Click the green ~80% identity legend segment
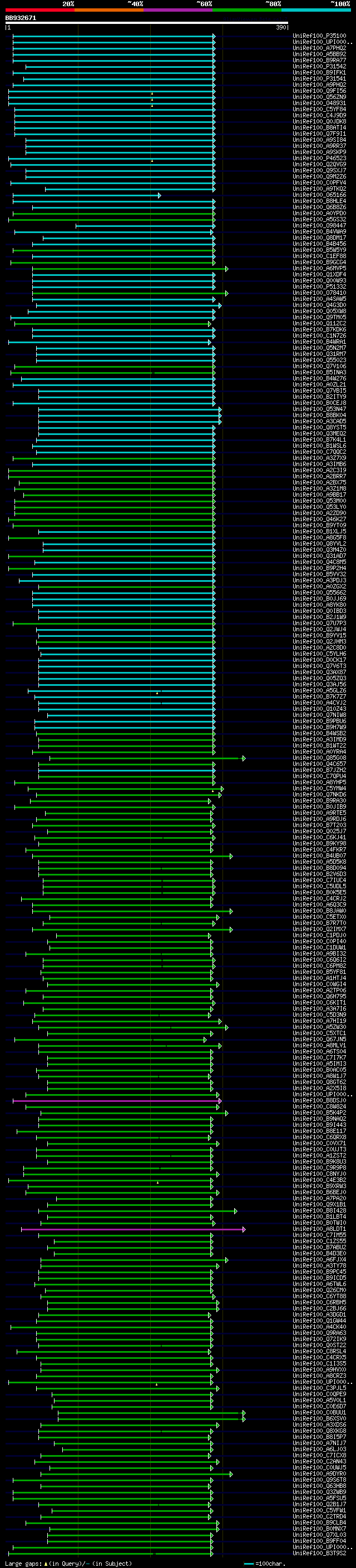Image resolution: width=356 pixels, height=1568 pixels. click(246, 10)
